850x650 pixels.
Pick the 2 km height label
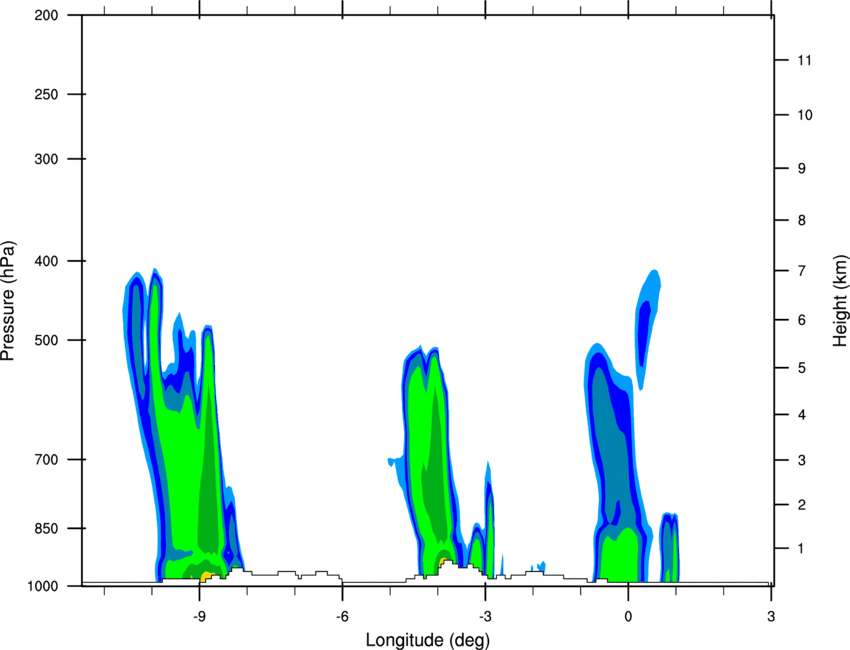(x=801, y=505)
